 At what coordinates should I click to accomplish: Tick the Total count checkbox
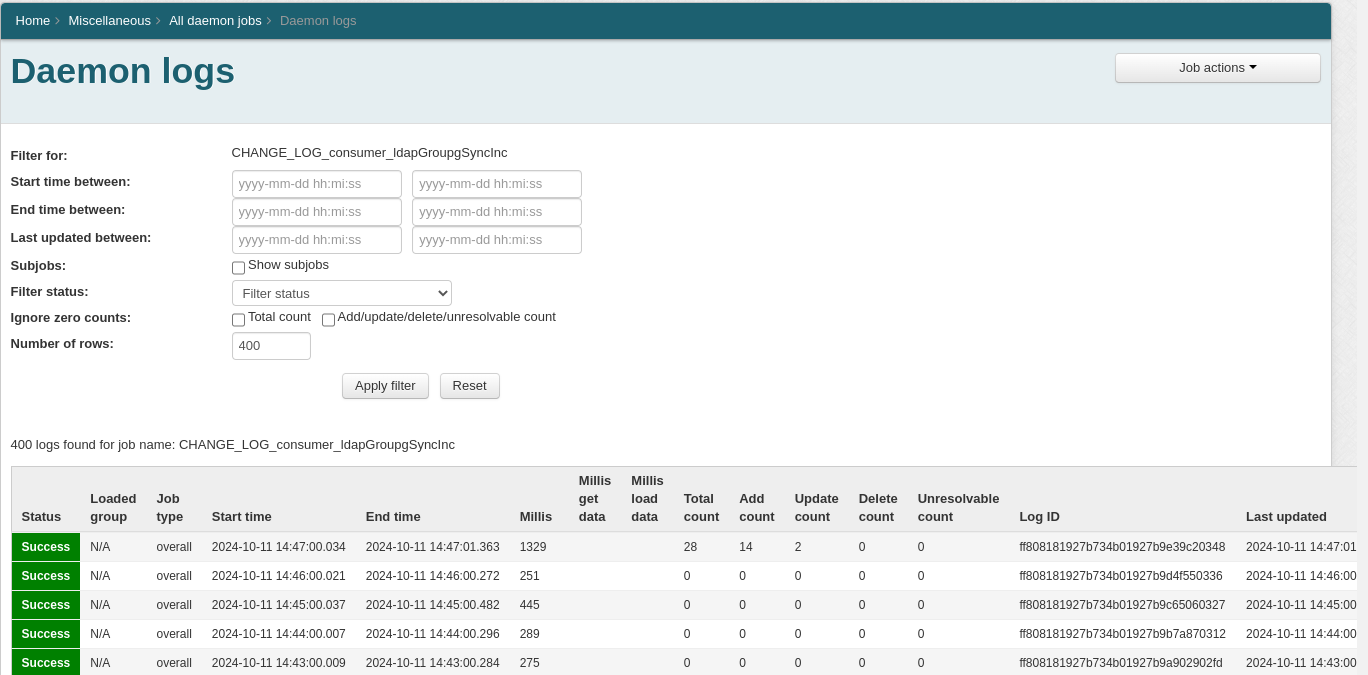[238, 320]
